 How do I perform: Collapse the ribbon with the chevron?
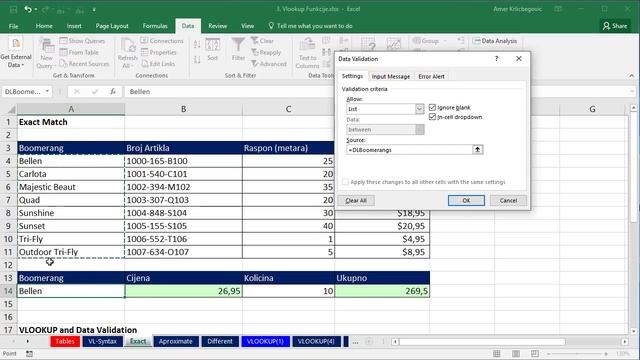click(x=631, y=76)
